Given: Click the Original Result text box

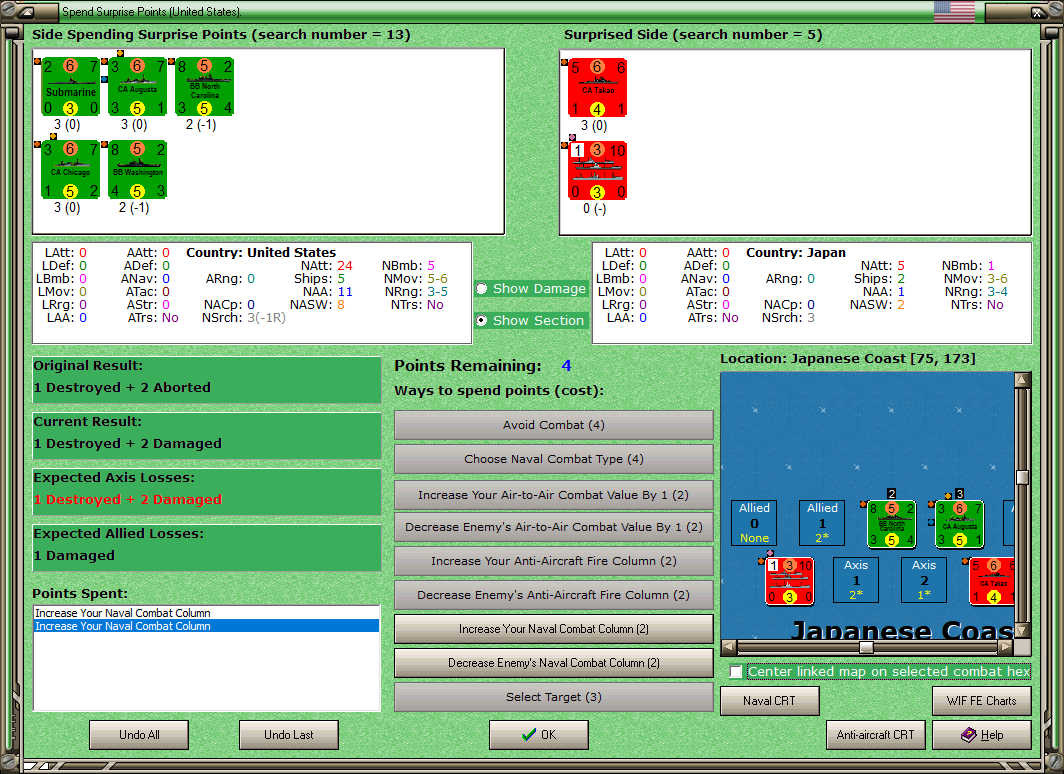Looking at the screenshot, I should tap(206, 379).
